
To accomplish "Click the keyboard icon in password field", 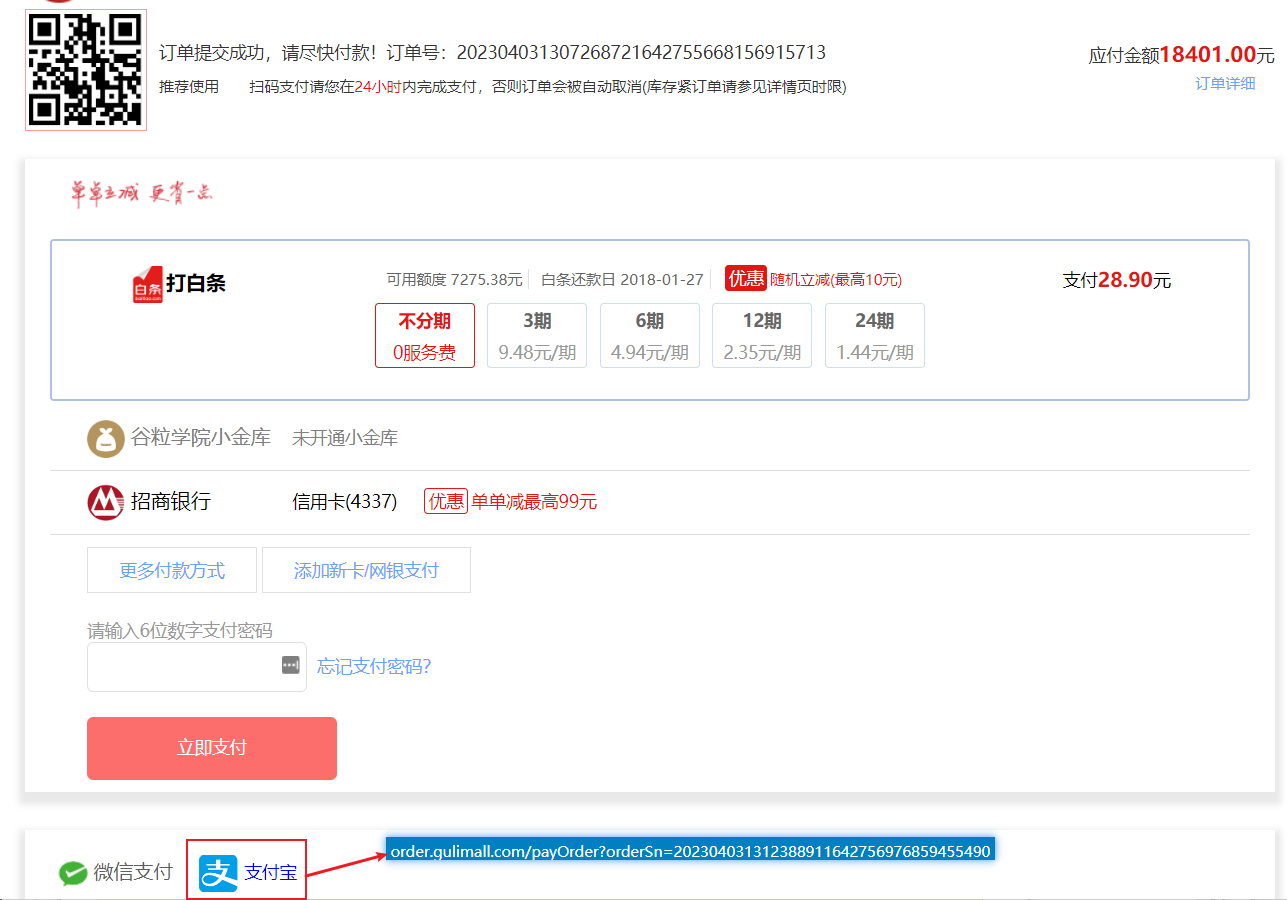I will click(x=290, y=665).
